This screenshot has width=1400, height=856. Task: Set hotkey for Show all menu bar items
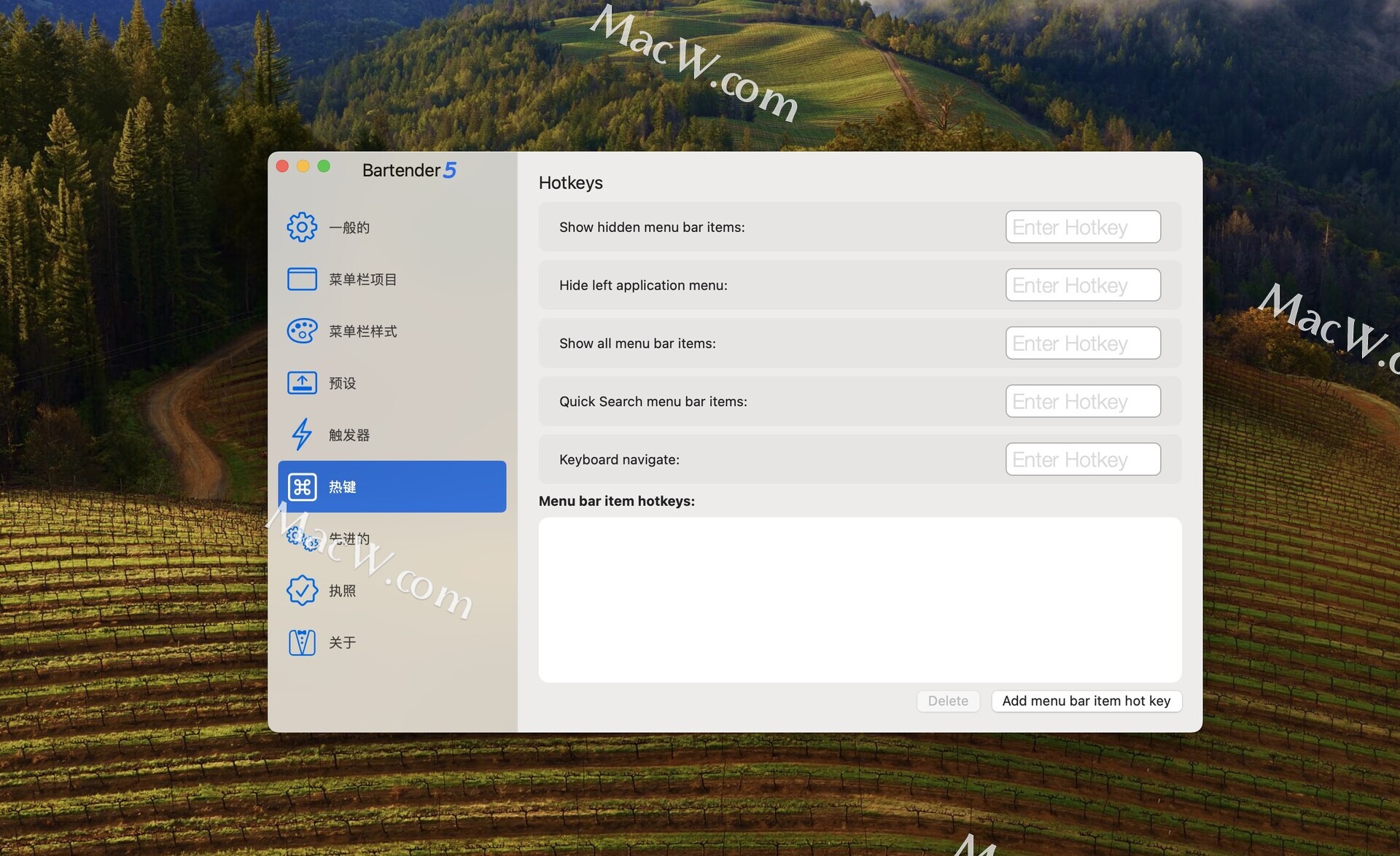(x=1083, y=343)
